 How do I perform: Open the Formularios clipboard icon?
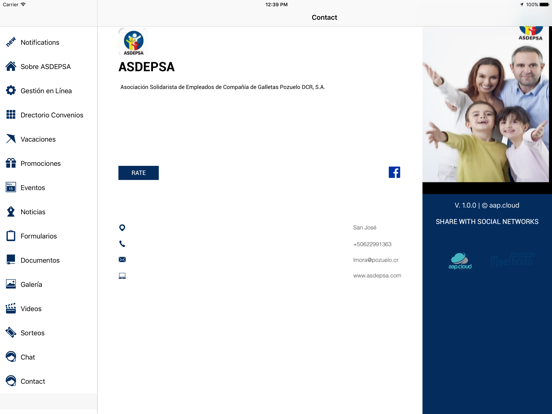click(x=11, y=236)
